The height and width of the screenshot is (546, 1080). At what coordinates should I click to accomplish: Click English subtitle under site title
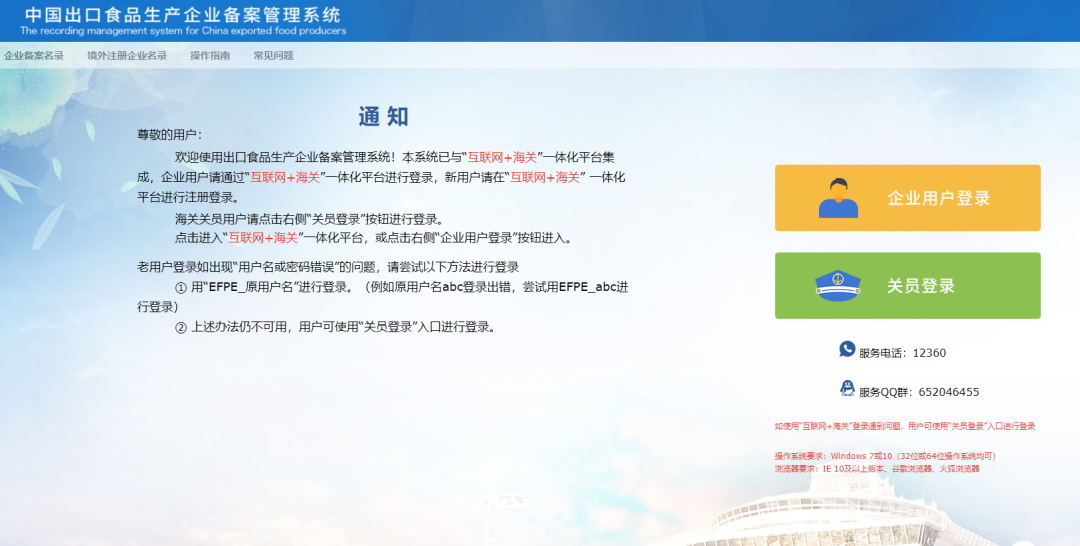tap(183, 31)
